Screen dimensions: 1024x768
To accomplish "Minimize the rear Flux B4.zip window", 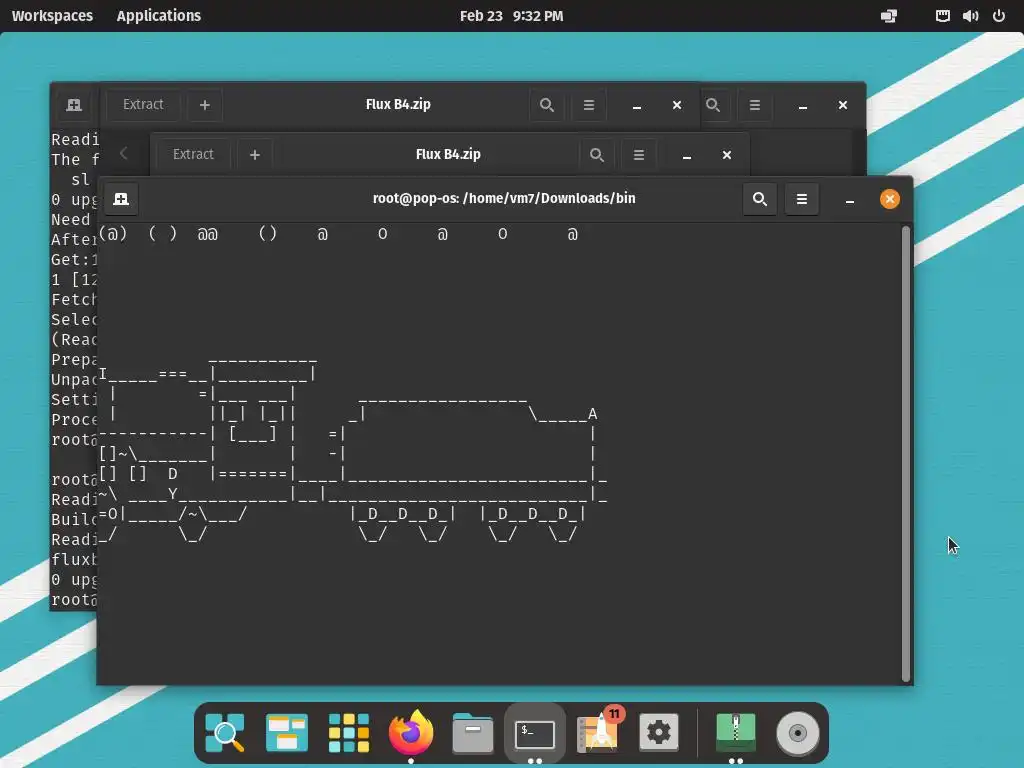I will (x=637, y=104).
